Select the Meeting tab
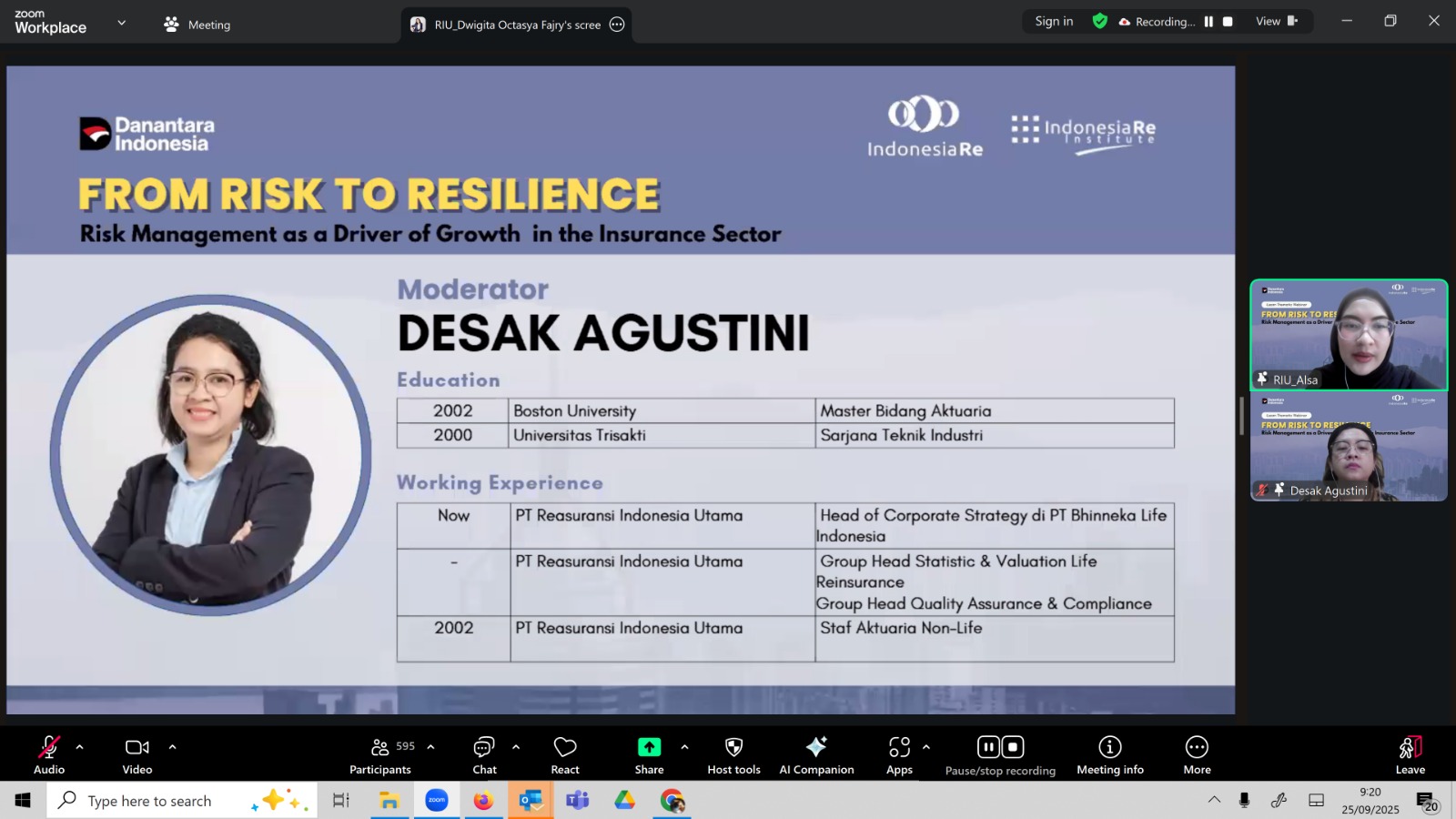Image resolution: width=1456 pixels, height=819 pixels. click(197, 25)
